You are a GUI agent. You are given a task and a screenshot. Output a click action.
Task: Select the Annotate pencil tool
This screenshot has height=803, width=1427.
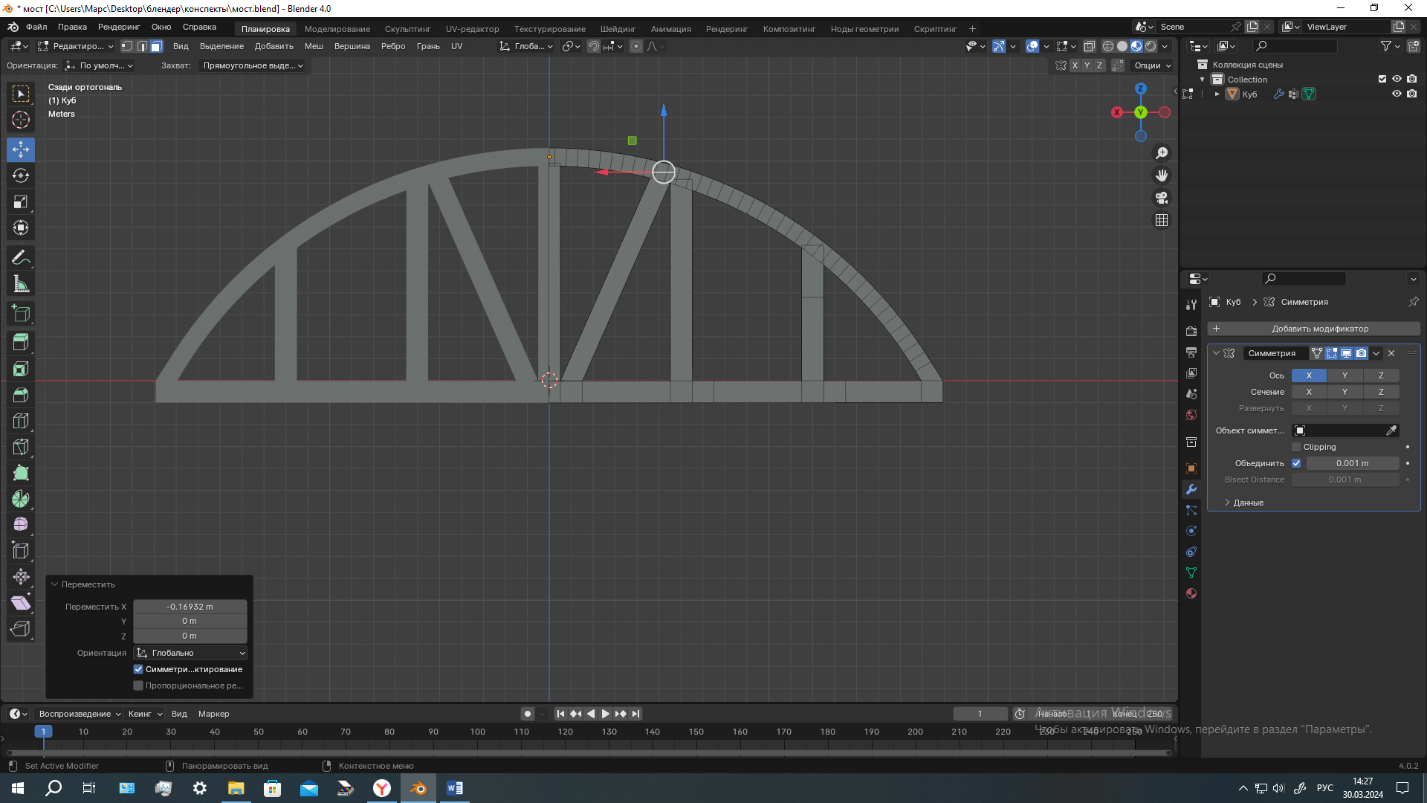click(20, 258)
